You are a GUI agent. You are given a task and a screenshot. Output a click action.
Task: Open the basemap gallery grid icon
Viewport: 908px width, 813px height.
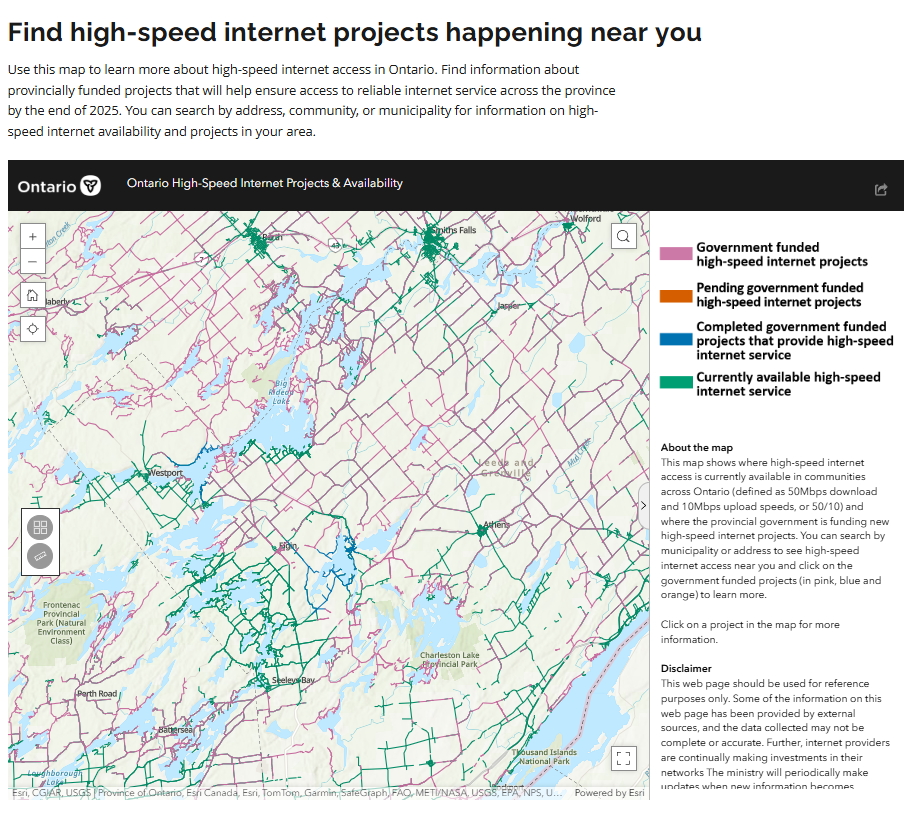click(39, 526)
